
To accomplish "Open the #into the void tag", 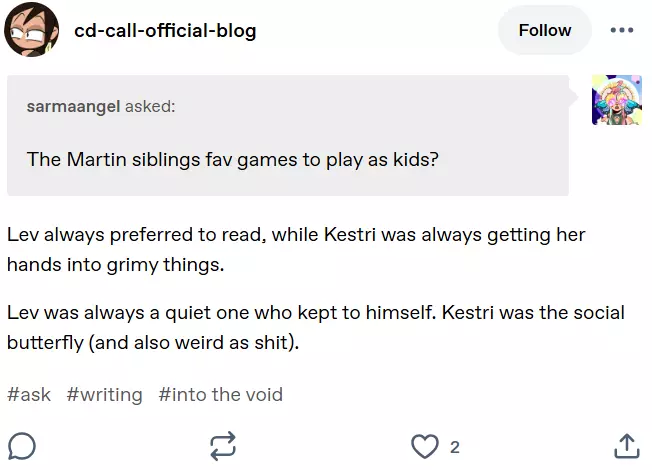I will (x=220, y=394).
